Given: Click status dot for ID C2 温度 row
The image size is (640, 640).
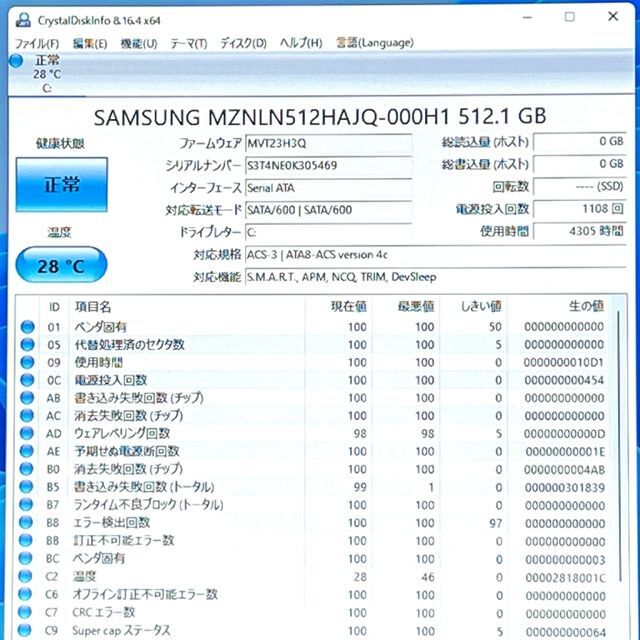Looking at the screenshot, I should (x=25, y=576).
